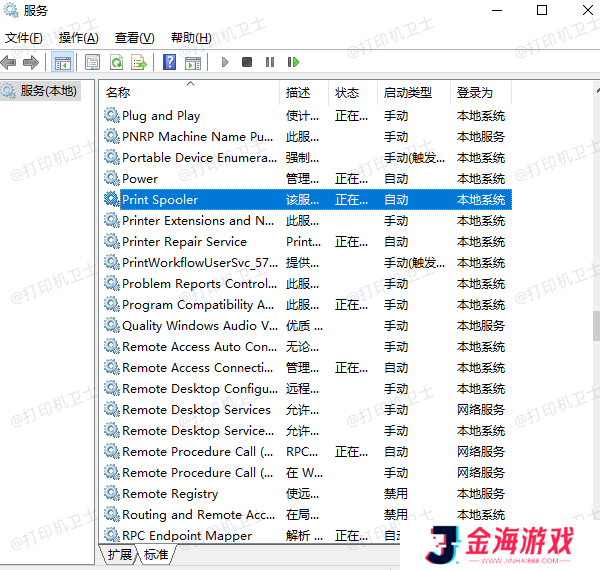The image size is (600, 570).
Task: Click the gear icon of Plug and Play
Action: pyautogui.click(x=112, y=115)
